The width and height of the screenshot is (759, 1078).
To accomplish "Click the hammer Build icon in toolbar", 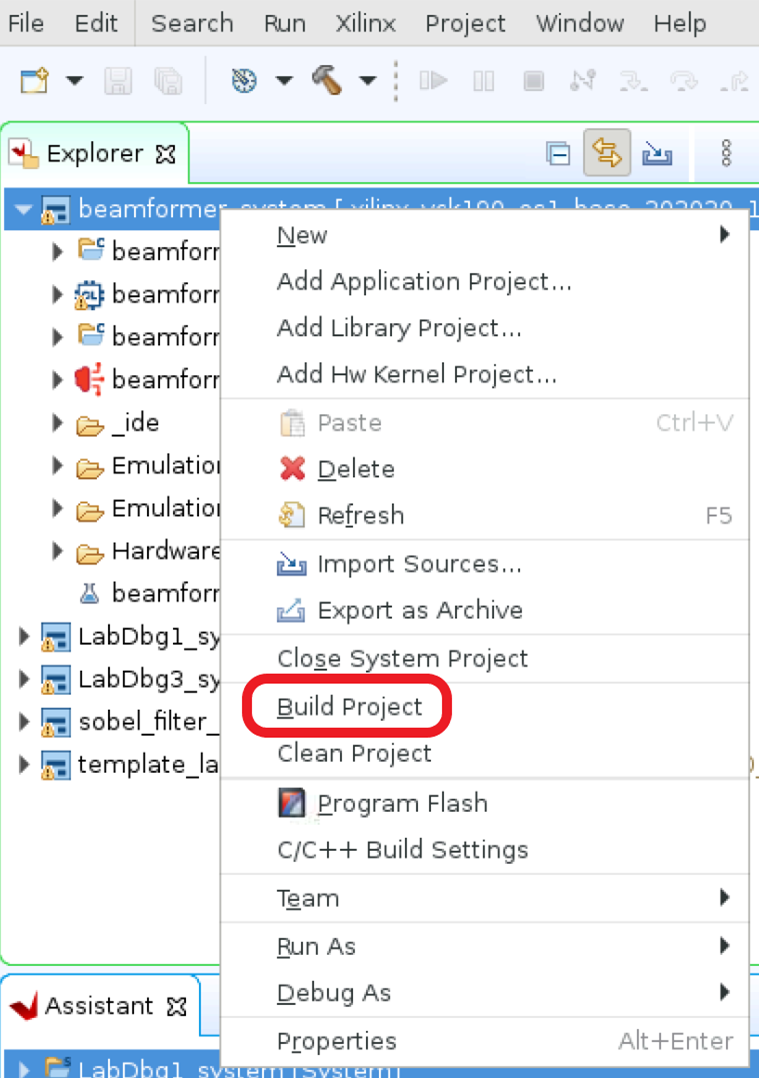I will [327, 80].
